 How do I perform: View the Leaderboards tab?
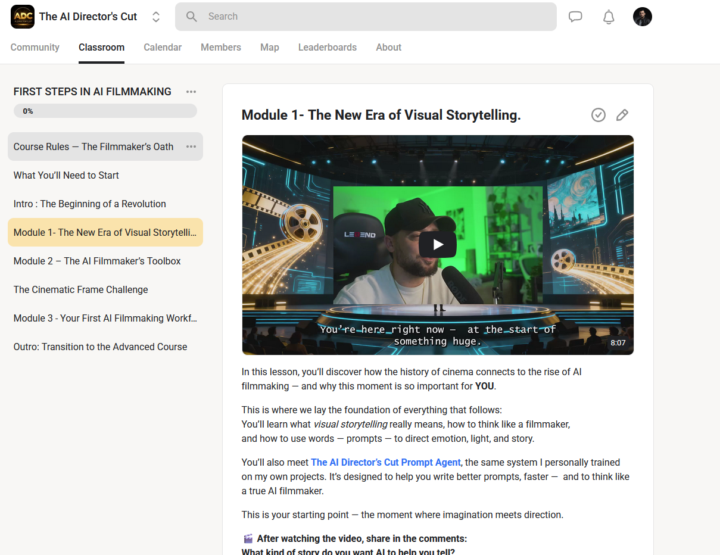click(x=327, y=47)
